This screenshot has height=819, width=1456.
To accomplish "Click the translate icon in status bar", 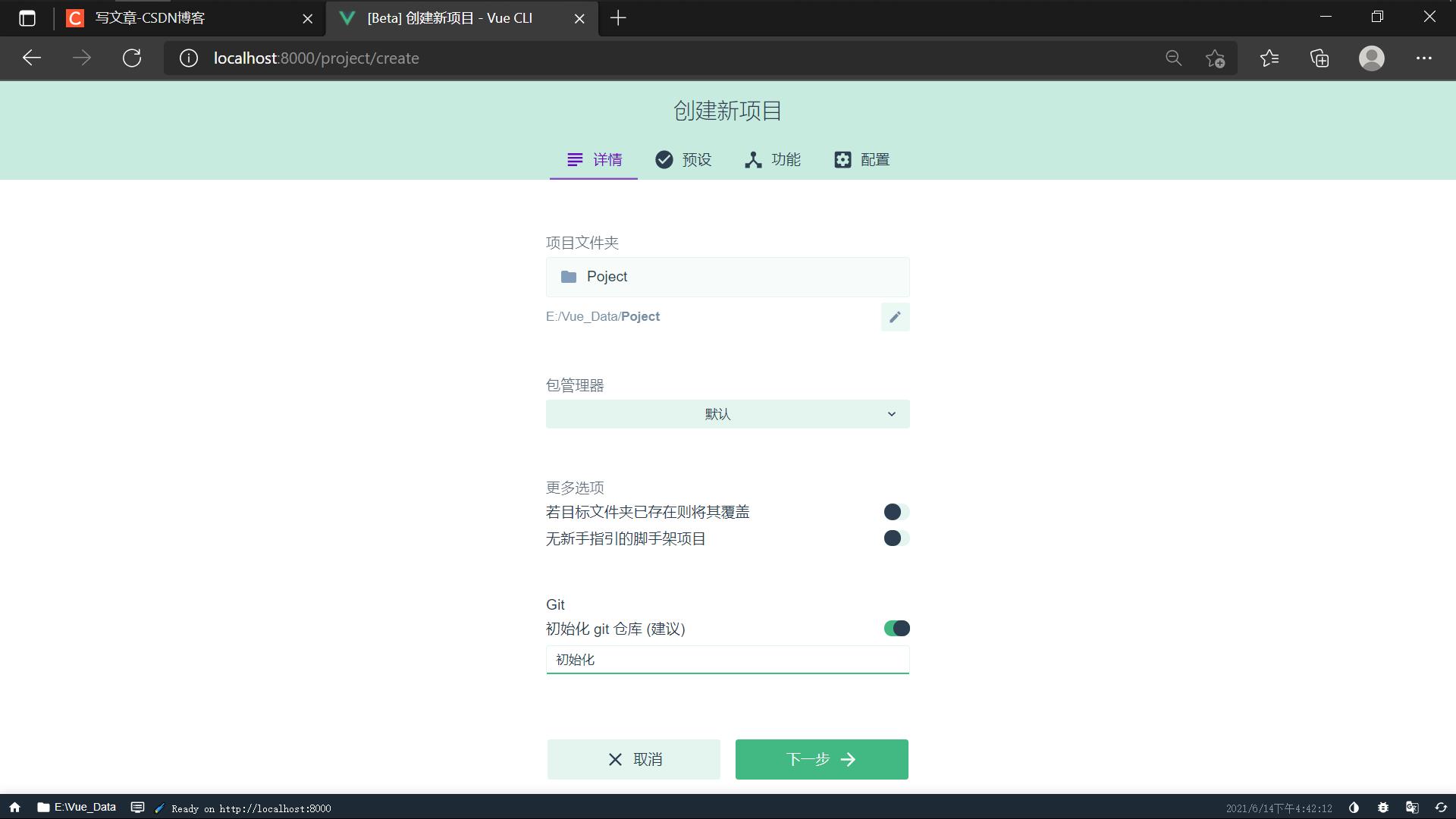I will (x=1412, y=808).
